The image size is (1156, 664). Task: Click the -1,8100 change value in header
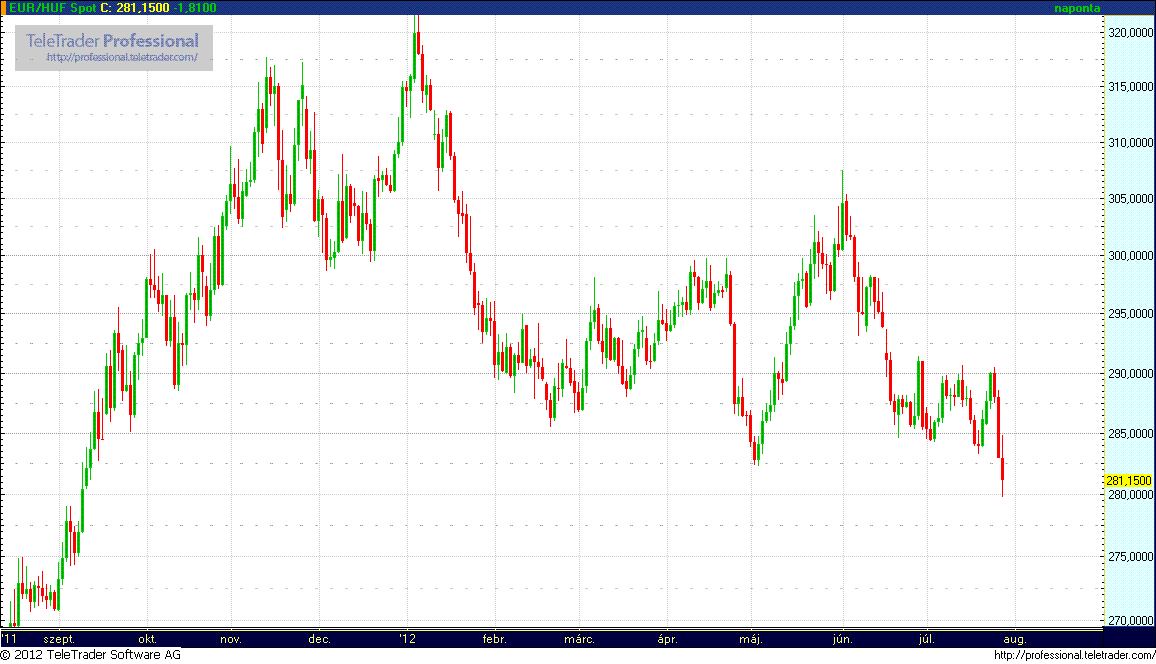(195, 7)
